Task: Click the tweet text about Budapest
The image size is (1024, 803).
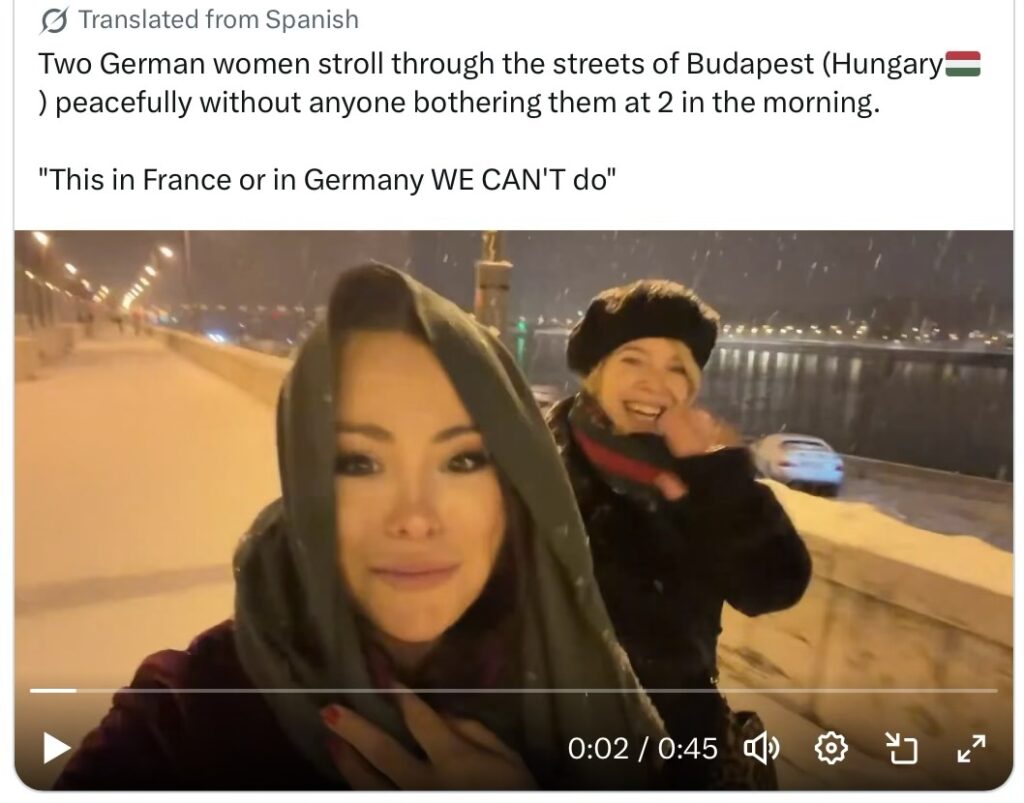Action: [x=509, y=83]
